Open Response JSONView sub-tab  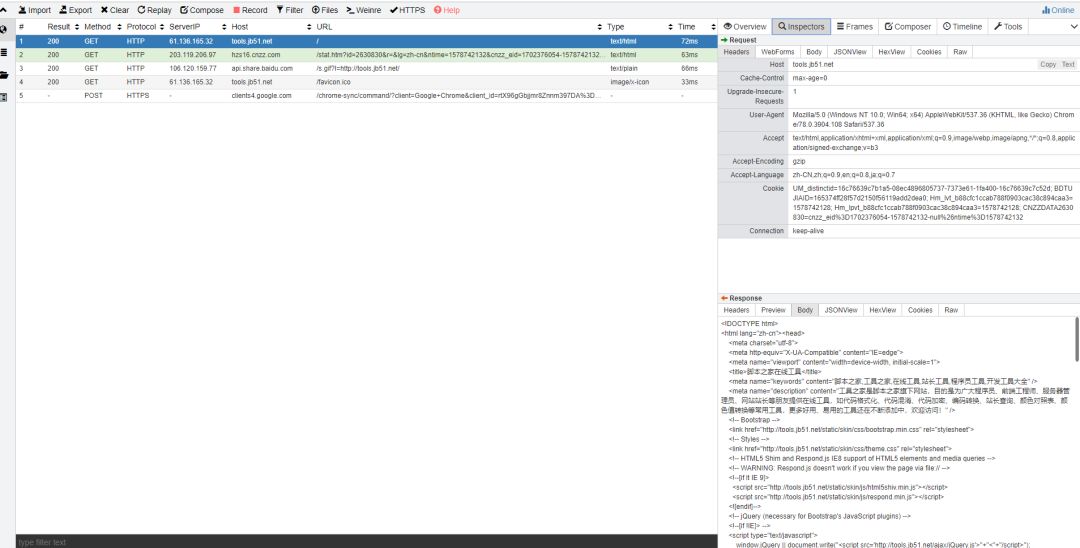(x=840, y=310)
